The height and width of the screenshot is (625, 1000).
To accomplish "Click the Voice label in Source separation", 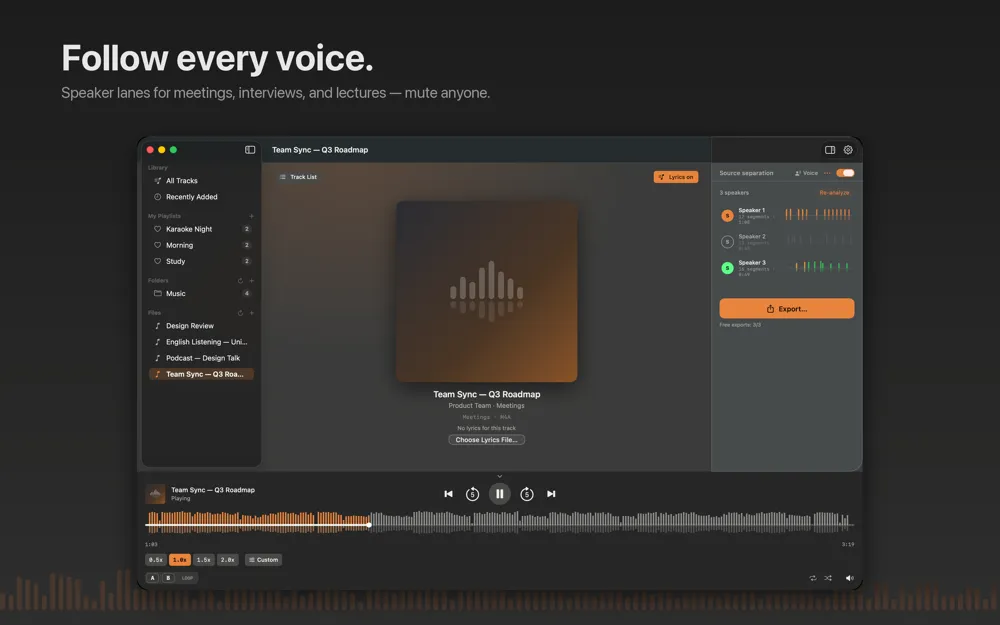I will click(811, 173).
